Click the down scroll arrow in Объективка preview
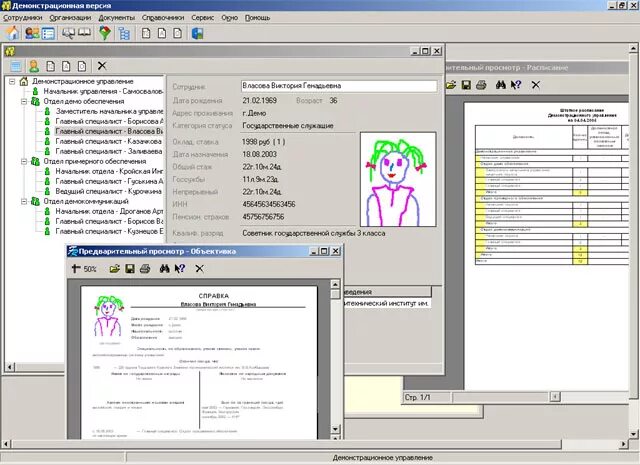 (336, 429)
